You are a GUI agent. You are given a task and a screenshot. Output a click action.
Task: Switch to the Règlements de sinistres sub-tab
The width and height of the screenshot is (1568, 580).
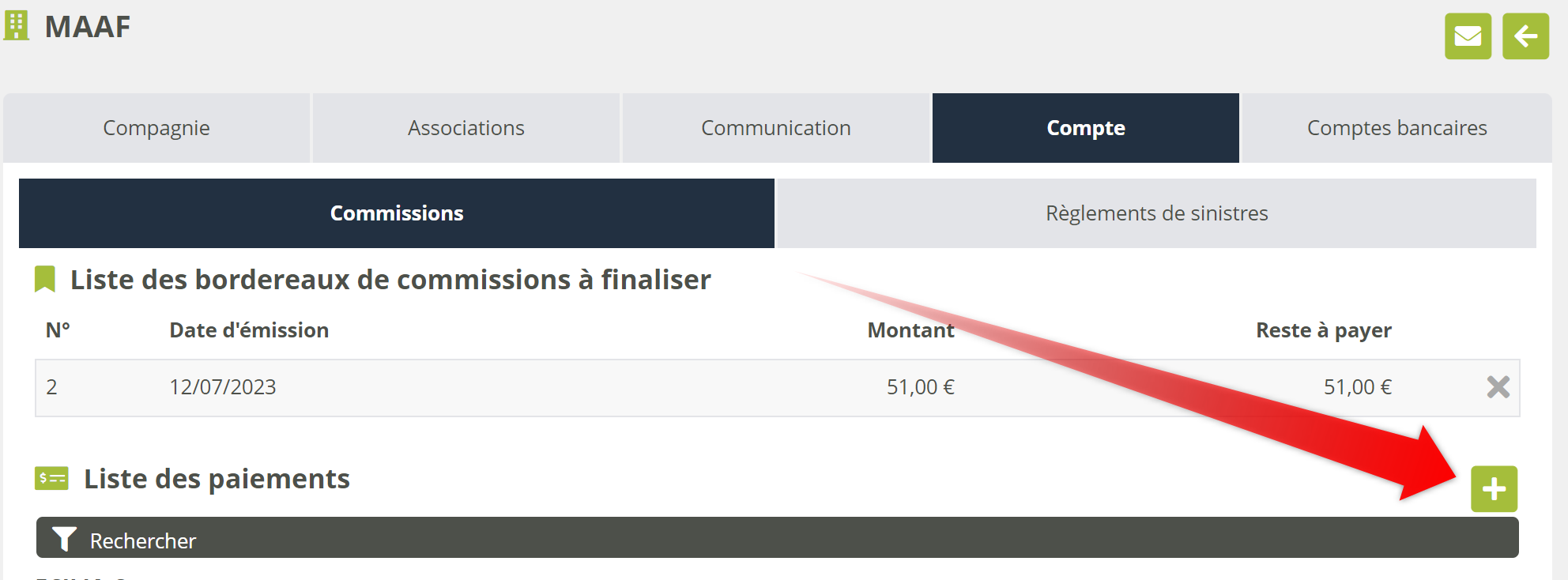coord(1156,213)
